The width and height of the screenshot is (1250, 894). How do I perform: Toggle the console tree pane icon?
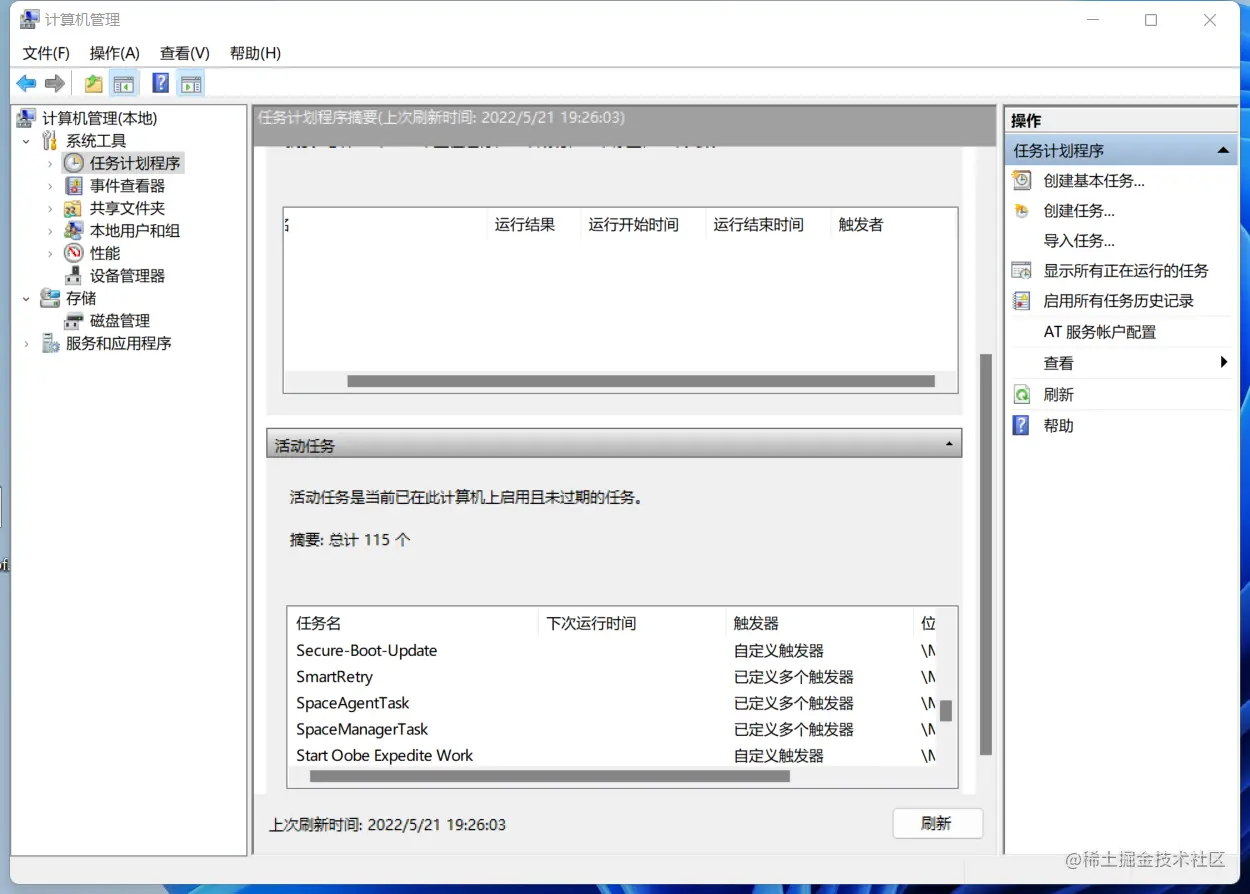[123, 84]
